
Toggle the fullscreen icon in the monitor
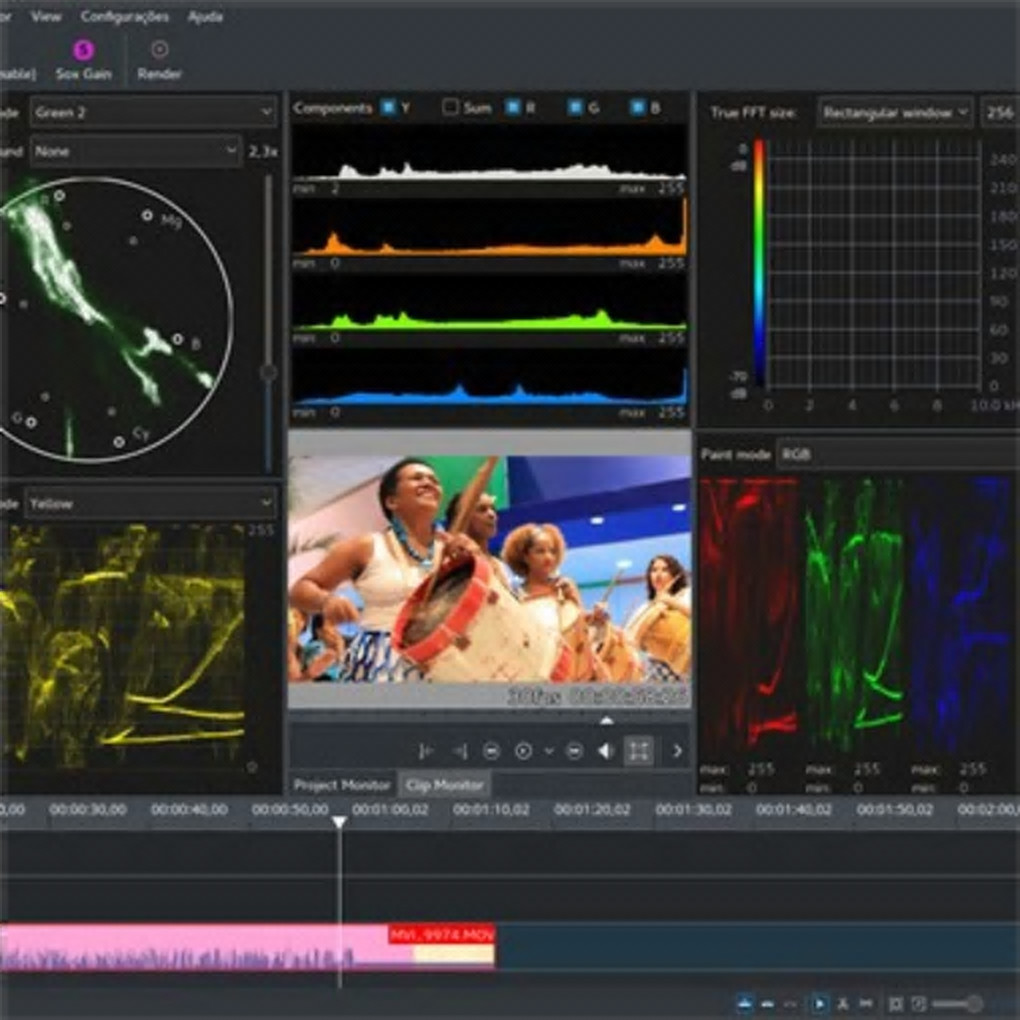[638, 751]
